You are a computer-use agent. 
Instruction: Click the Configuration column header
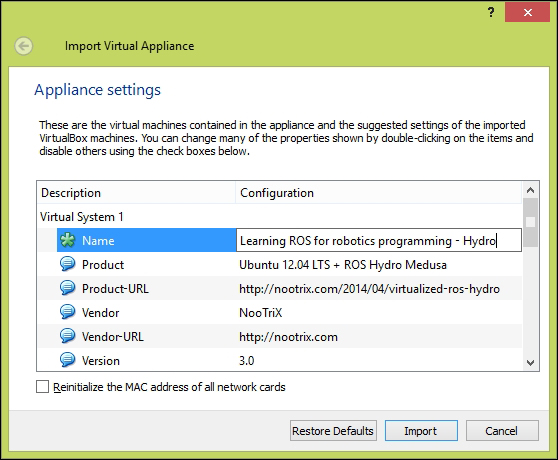pyautogui.click(x=379, y=192)
